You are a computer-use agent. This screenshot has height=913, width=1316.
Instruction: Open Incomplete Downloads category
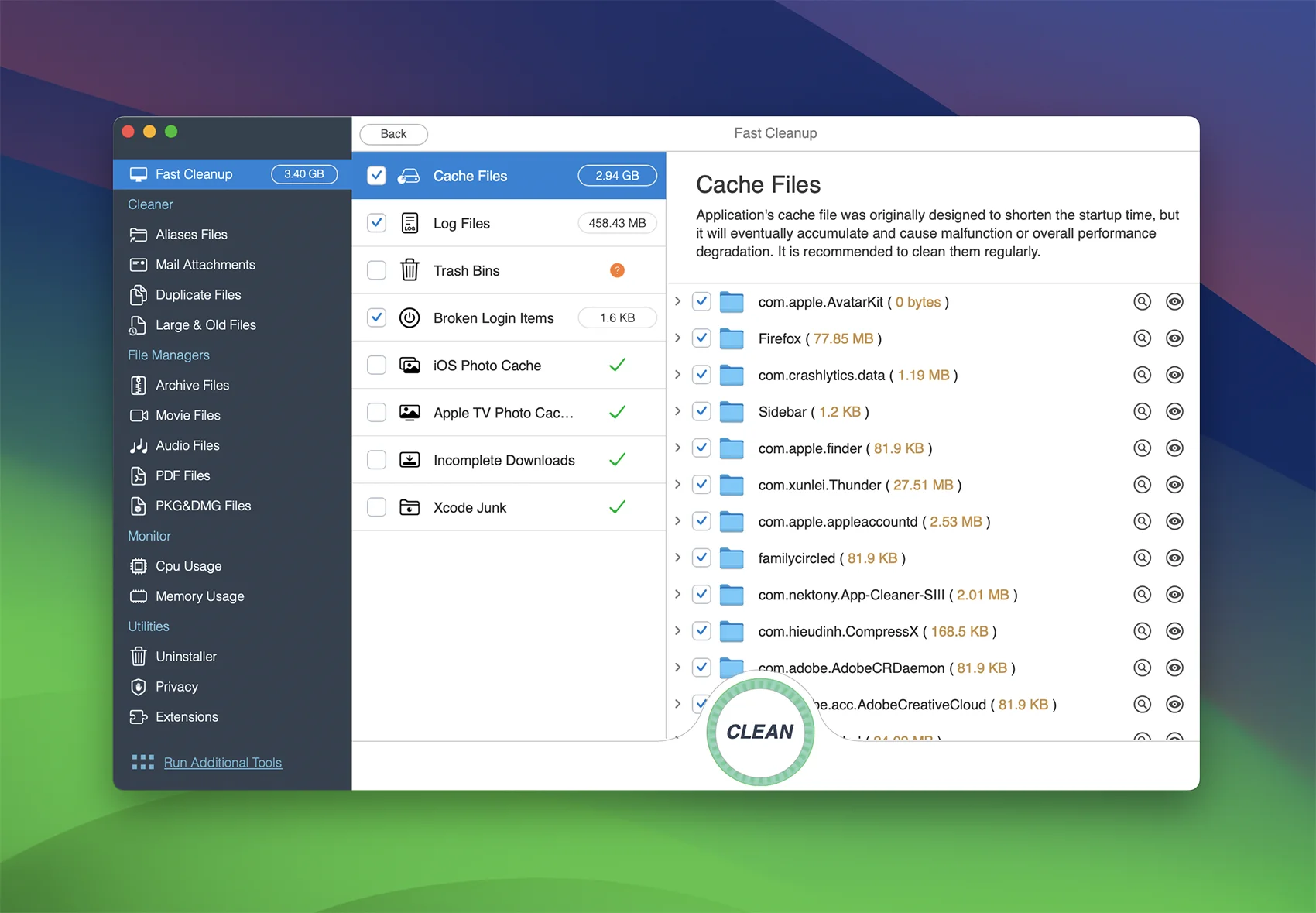[509, 460]
